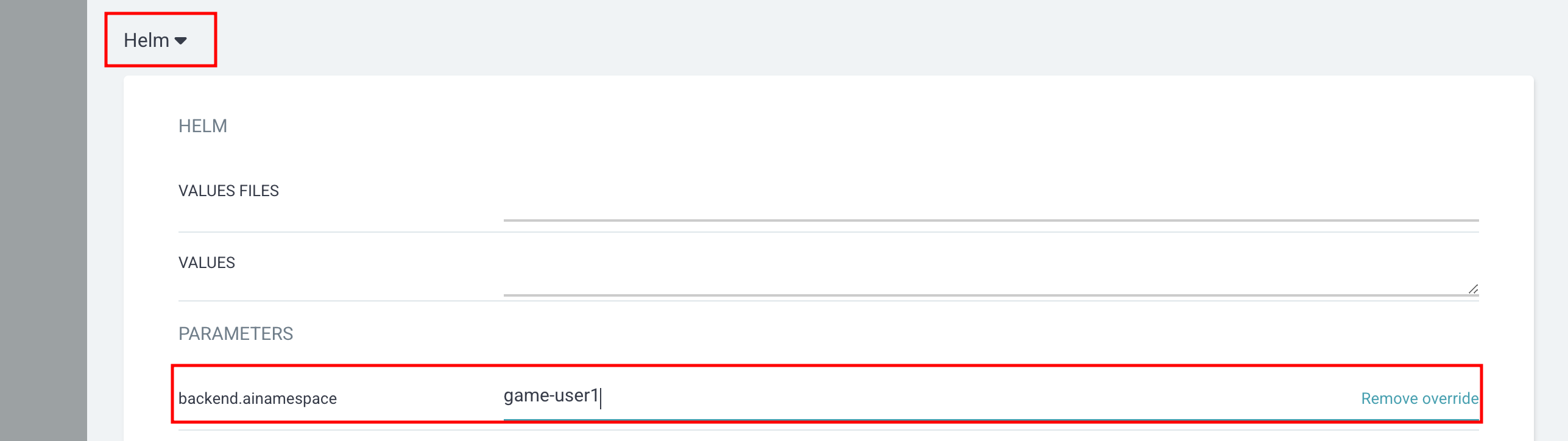The image size is (1568, 441).
Task: Click empty space right of HELM heading
Action: [853, 126]
